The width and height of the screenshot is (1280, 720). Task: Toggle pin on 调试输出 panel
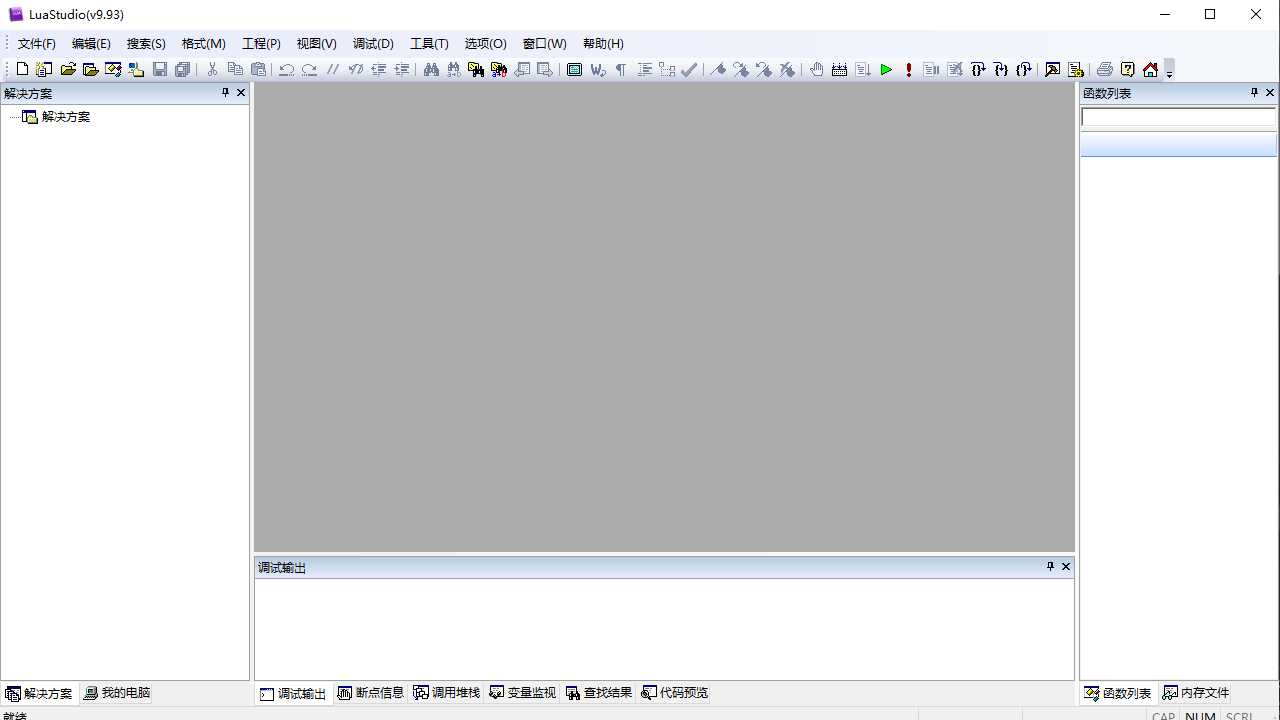coord(1050,567)
